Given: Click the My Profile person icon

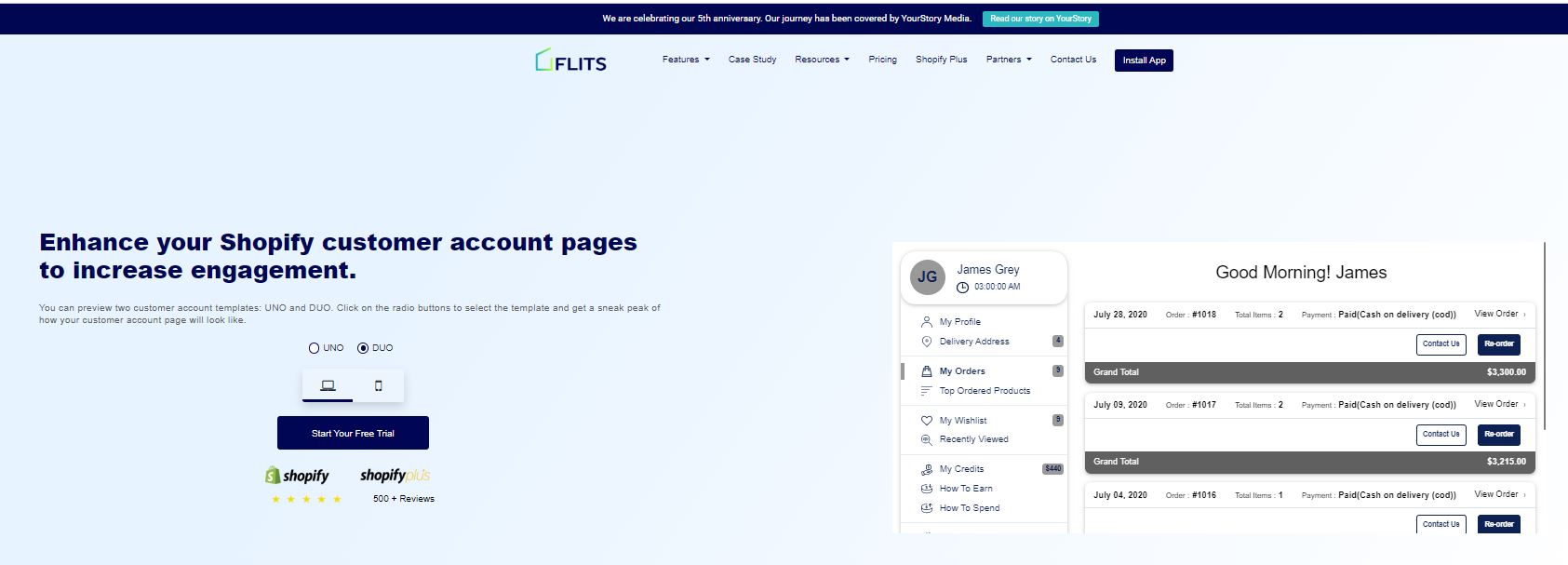Looking at the screenshot, I should tap(926, 322).
